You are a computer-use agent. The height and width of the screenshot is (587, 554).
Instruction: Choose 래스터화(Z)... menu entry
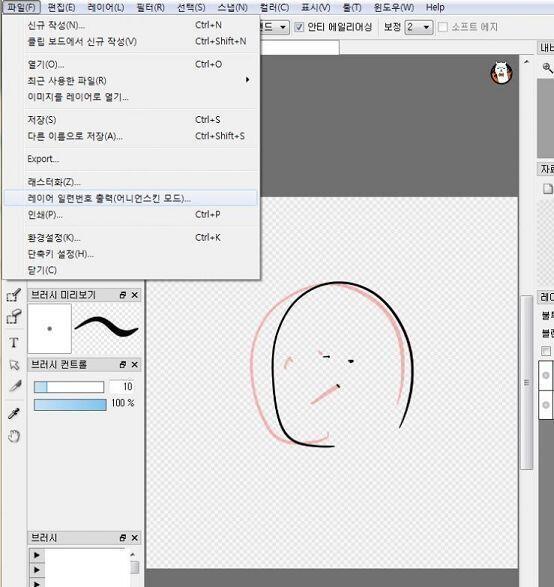pyautogui.click(x=131, y=182)
